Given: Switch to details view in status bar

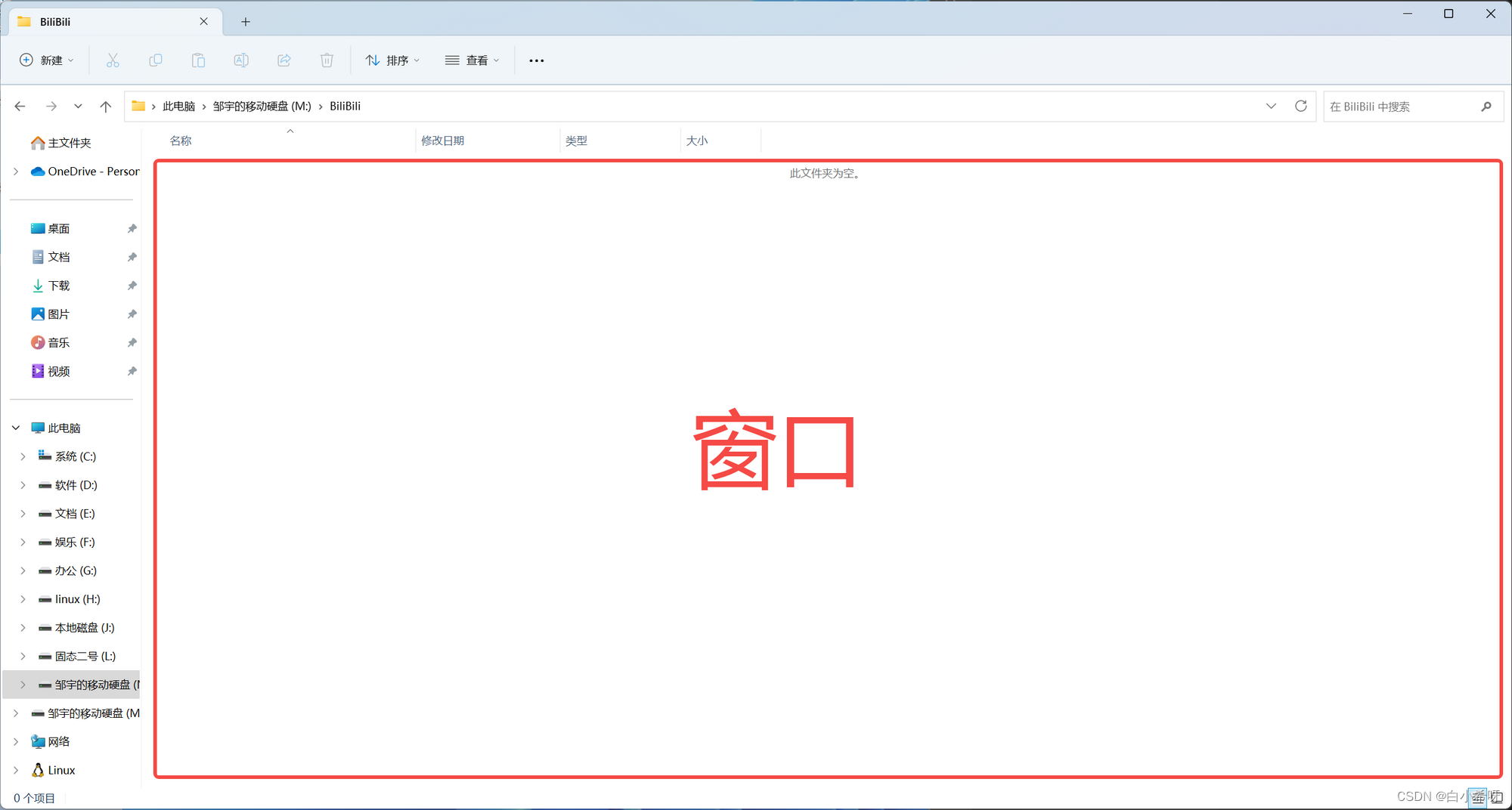Looking at the screenshot, I should tap(1477, 797).
